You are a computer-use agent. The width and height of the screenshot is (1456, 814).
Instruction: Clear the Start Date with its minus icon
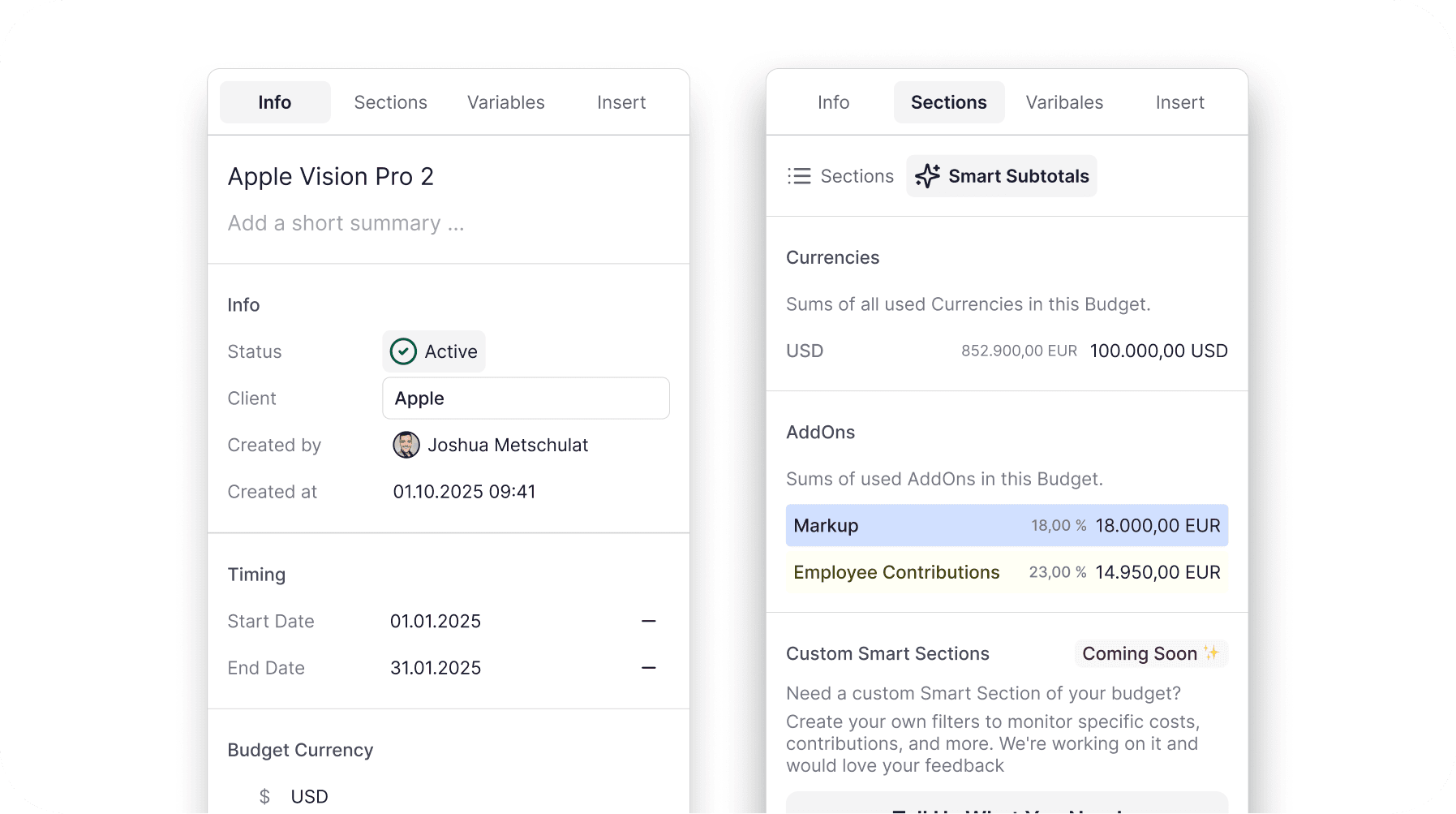649,621
